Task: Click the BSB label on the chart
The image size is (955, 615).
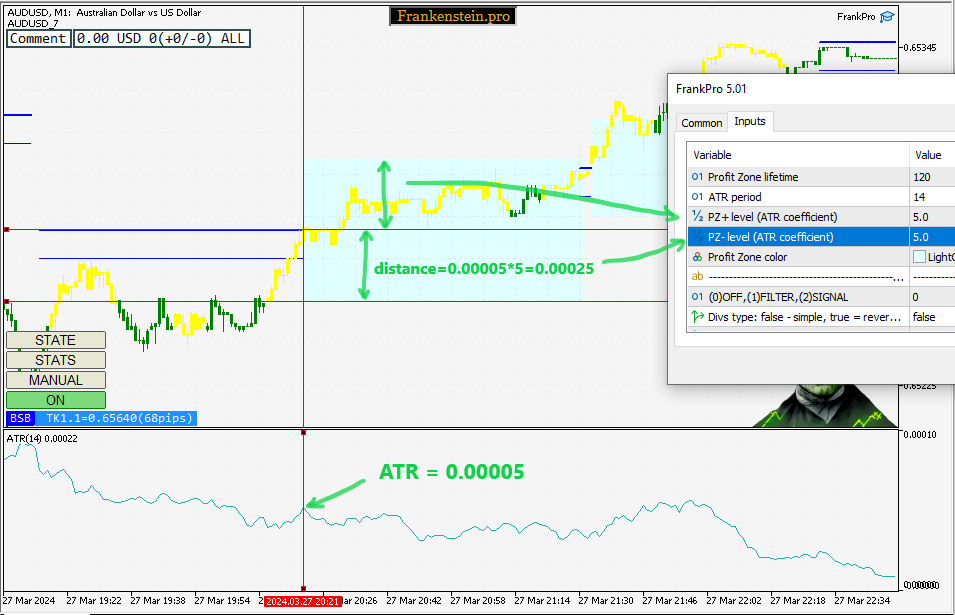Action: tap(20, 418)
